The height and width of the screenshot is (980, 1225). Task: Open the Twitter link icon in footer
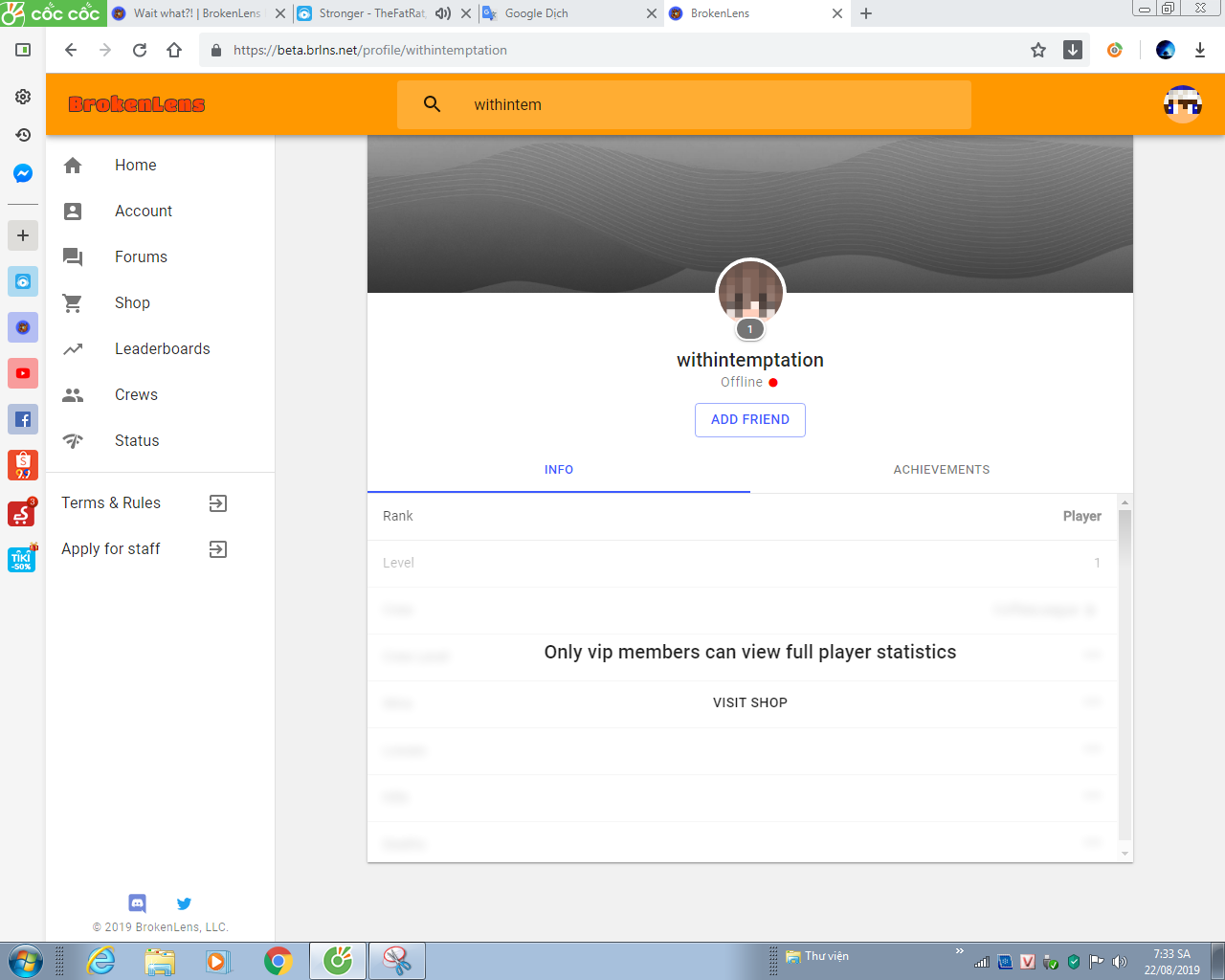pos(184,902)
